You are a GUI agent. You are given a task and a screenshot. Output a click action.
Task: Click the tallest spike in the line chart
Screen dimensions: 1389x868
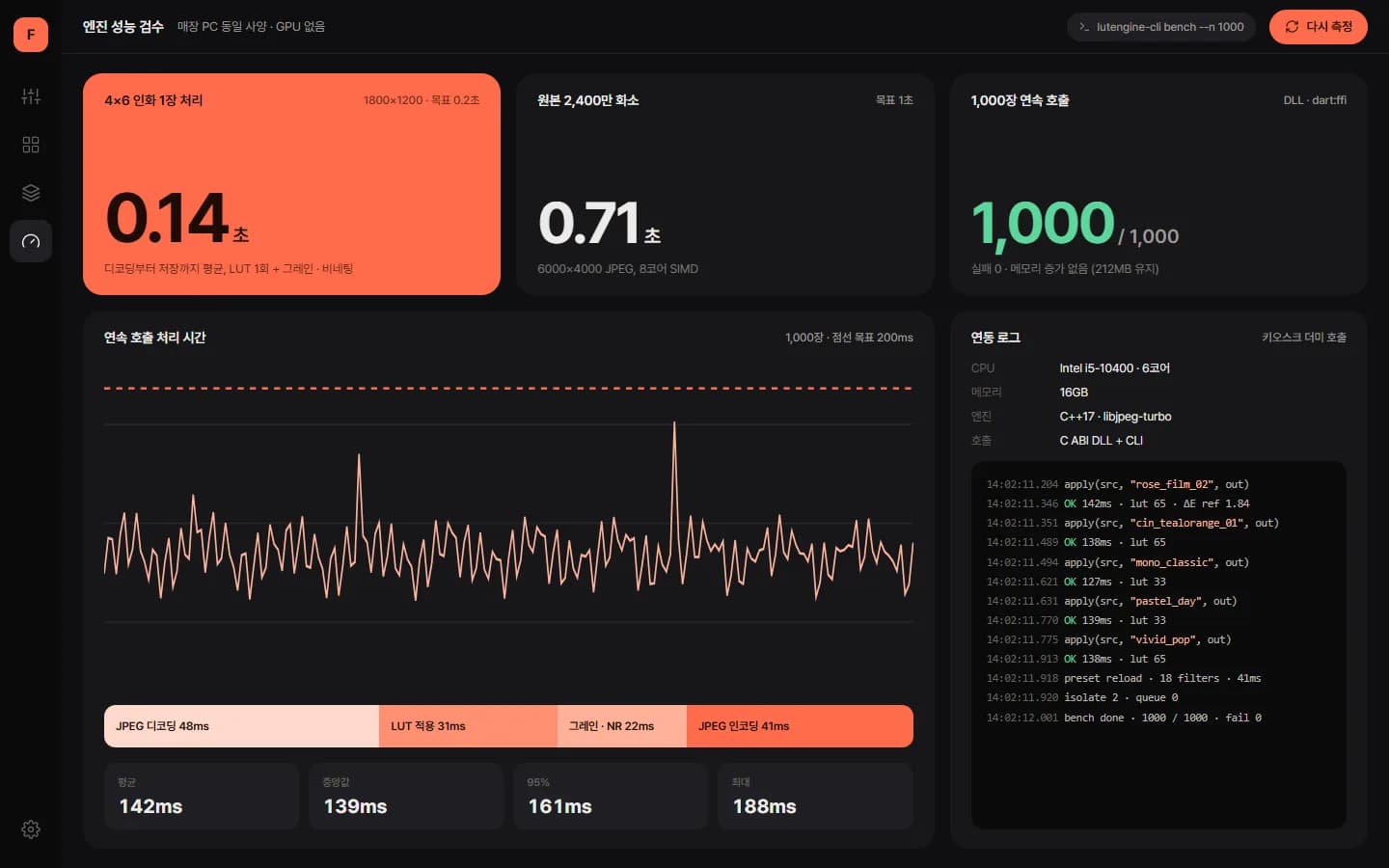674,424
